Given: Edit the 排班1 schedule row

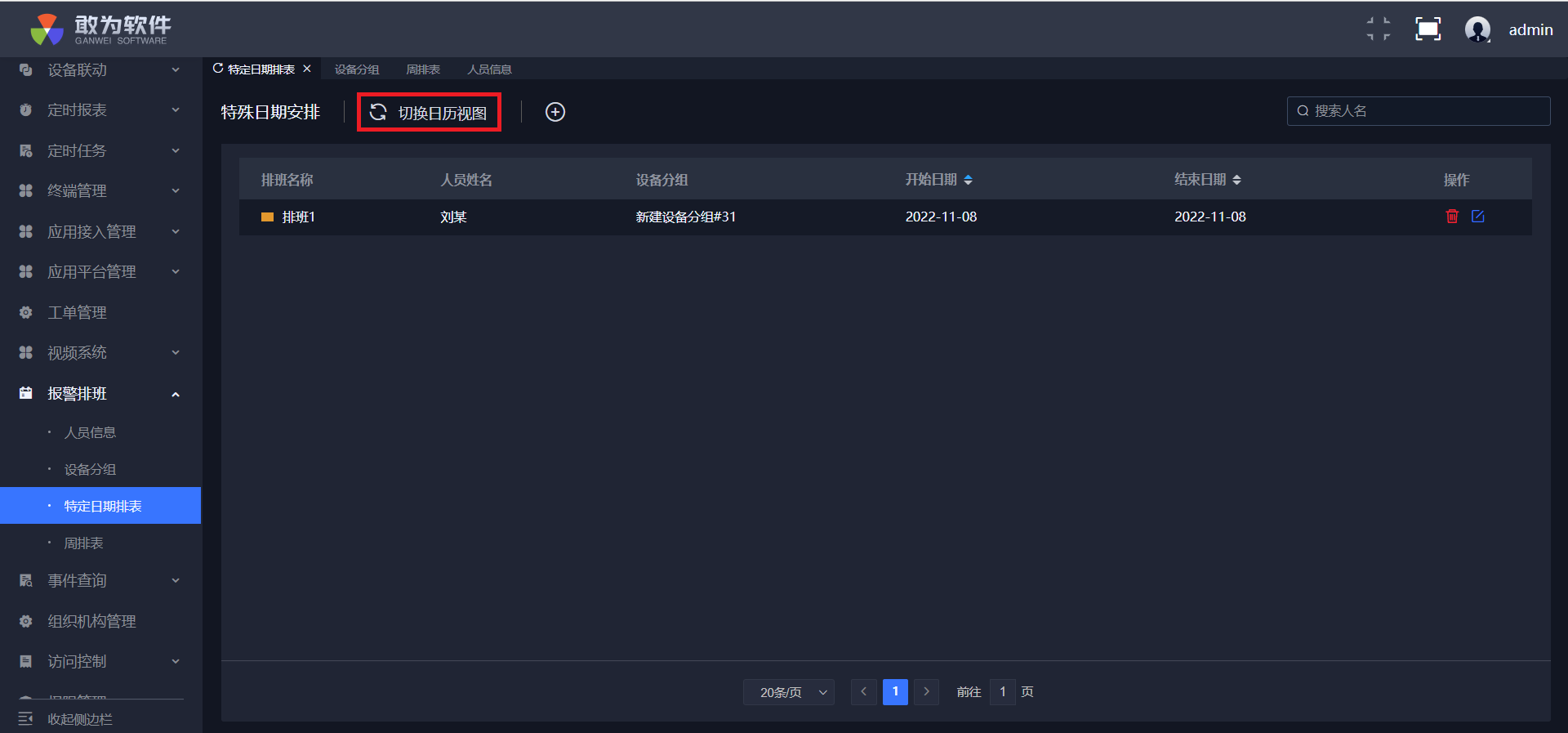Looking at the screenshot, I should point(1478,217).
